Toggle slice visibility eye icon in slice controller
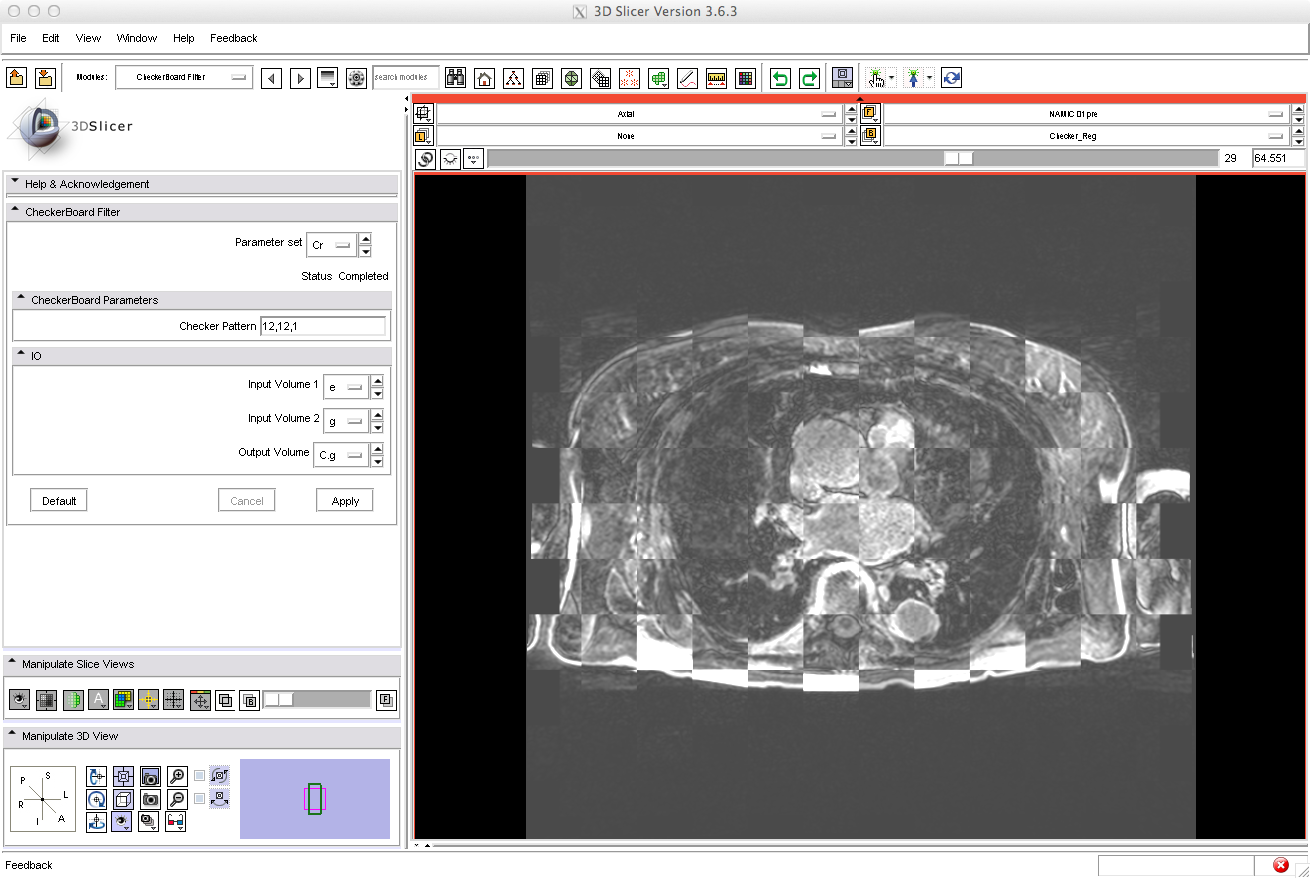This screenshot has width=1310, height=878. pyautogui.click(x=451, y=158)
